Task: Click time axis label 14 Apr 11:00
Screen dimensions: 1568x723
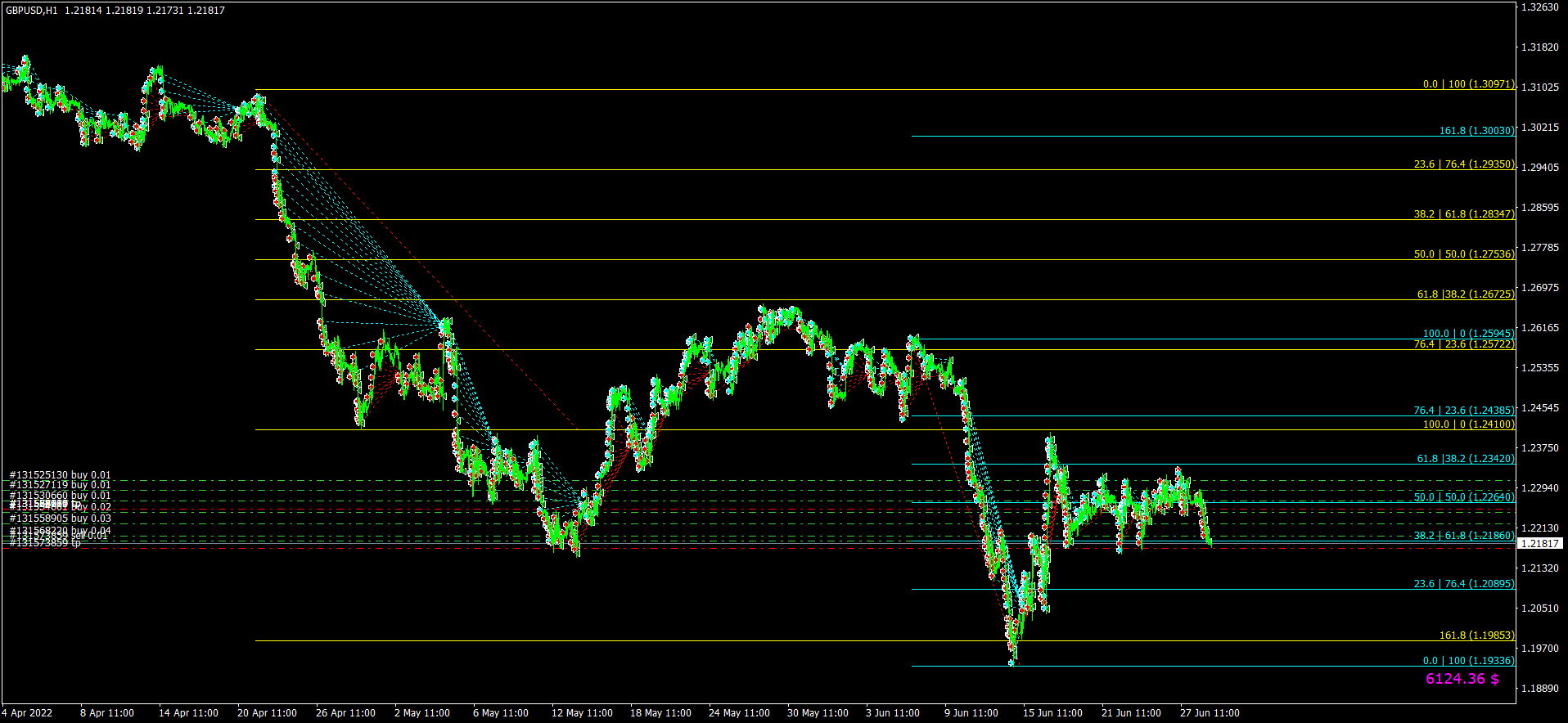Action: tap(188, 713)
